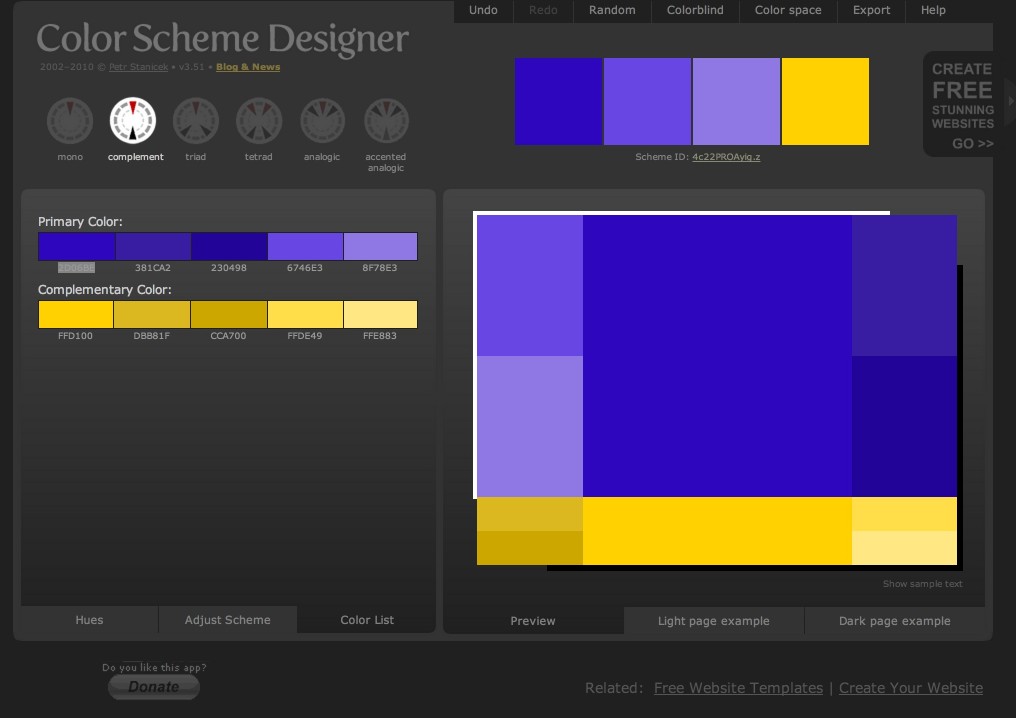Undo the last scheme change

483,11
